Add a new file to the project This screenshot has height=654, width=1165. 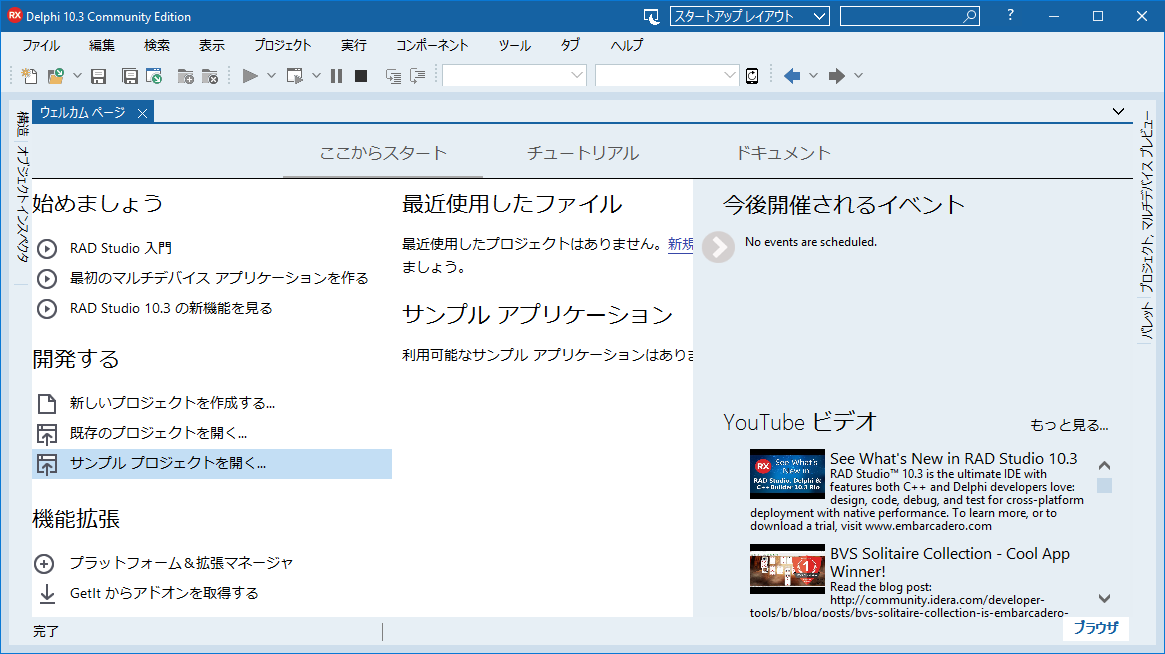(x=188, y=75)
